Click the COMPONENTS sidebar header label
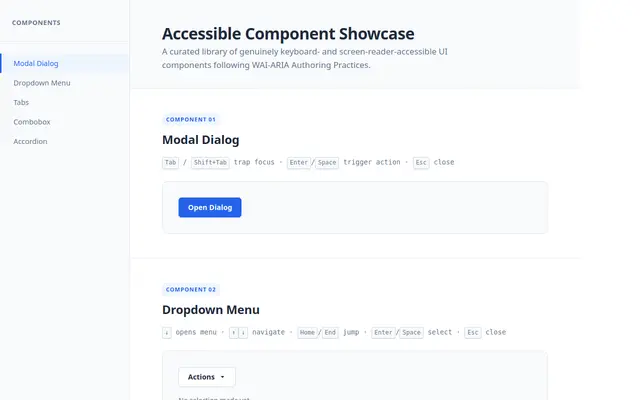The width and height of the screenshot is (640, 400). (x=36, y=23)
